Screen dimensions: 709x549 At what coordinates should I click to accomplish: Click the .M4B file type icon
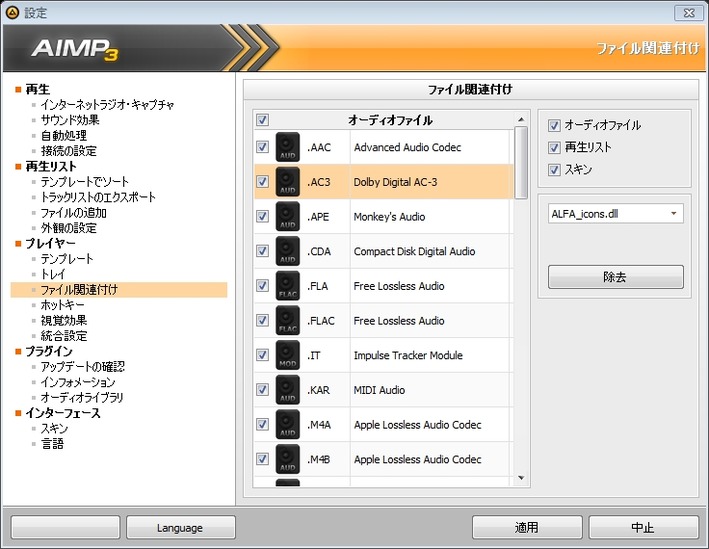tap(288, 459)
